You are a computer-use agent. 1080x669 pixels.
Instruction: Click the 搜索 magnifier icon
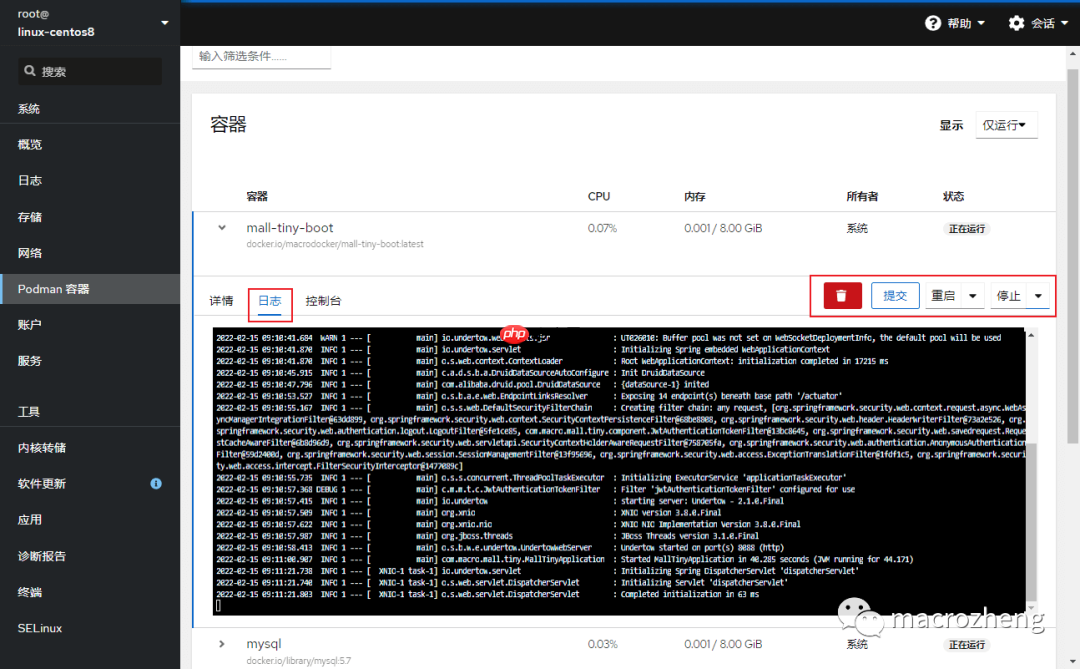point(31,71)
